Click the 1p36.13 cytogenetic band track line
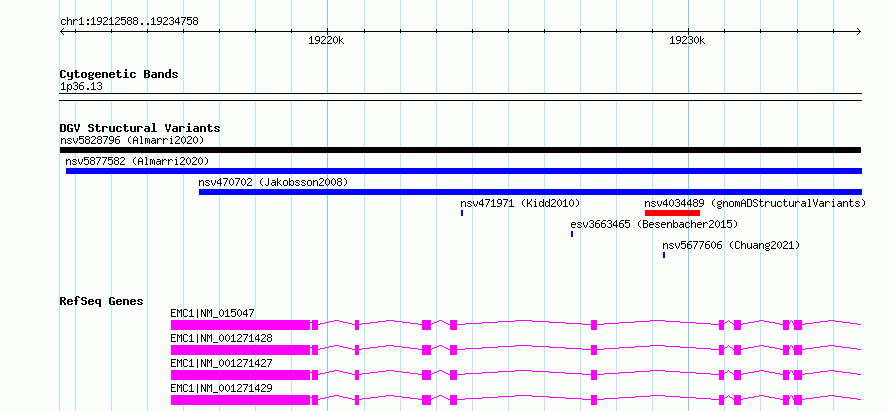The image size is (890, 411). click(x=460, y=97)
